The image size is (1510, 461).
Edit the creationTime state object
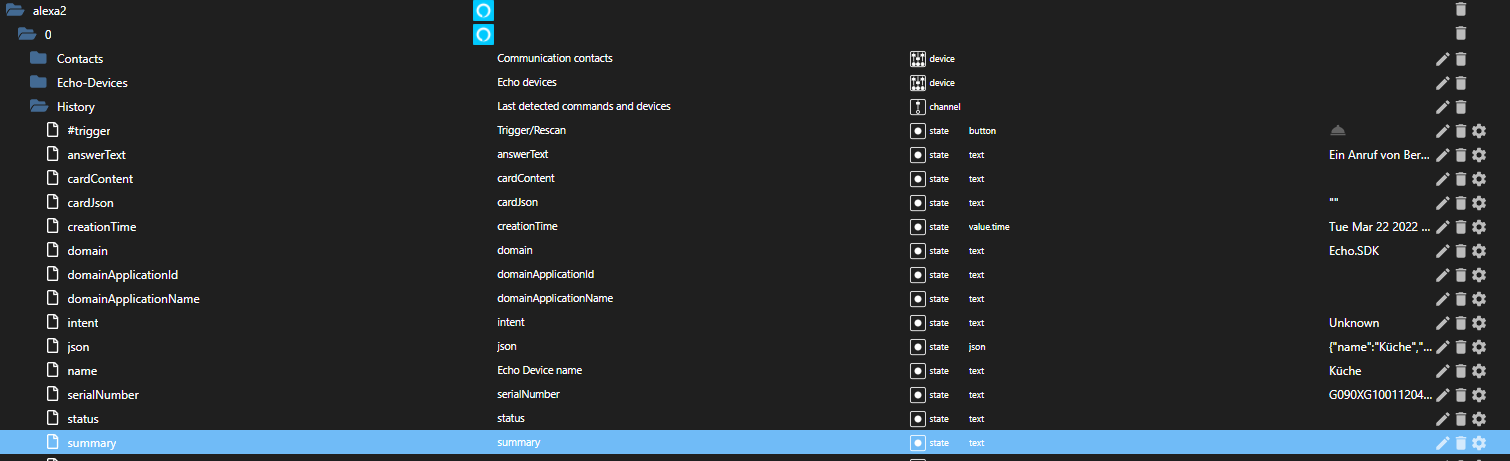[x=1442, y=227]
